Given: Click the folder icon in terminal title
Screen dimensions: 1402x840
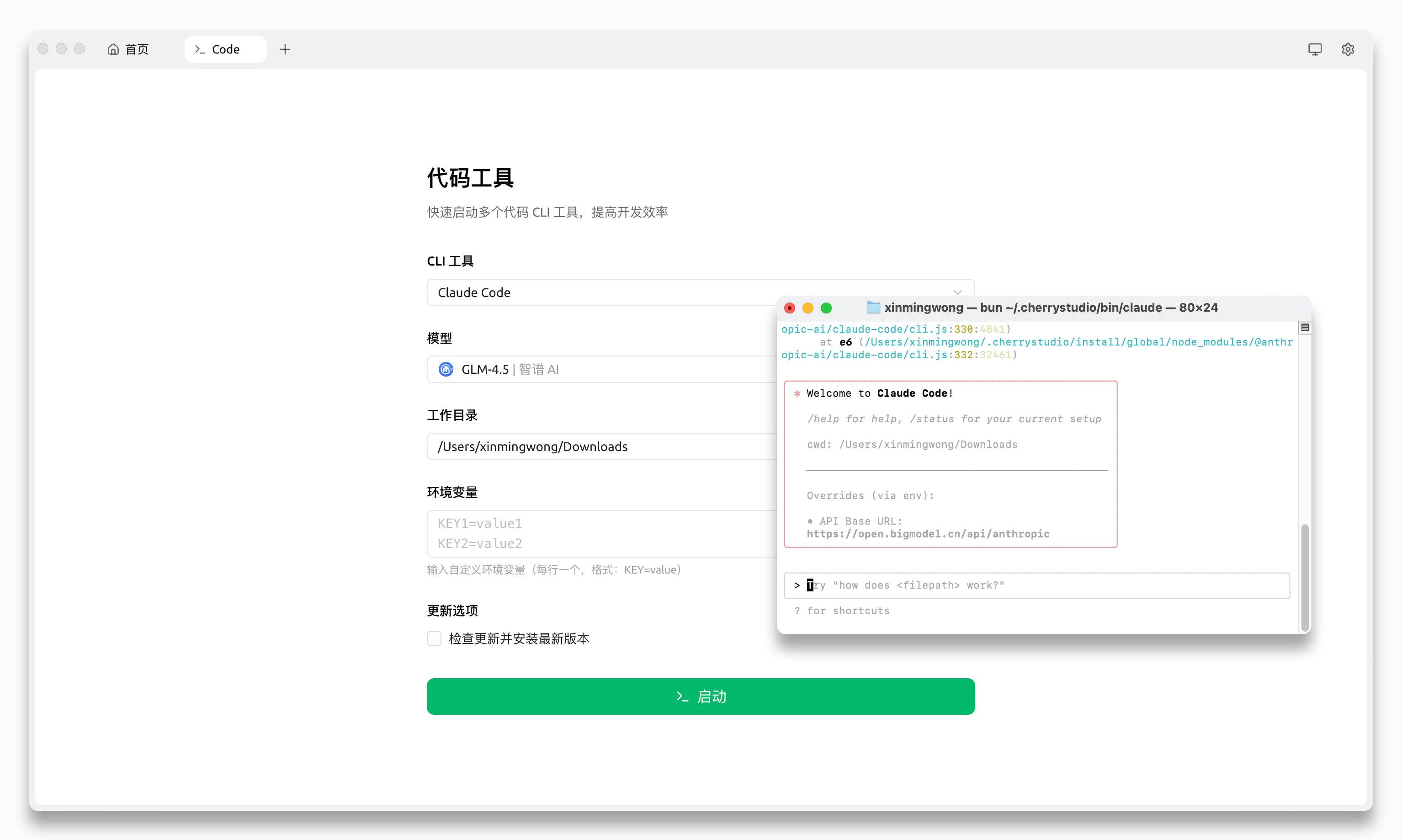Looking at the screenshot, I should [873, 308].
